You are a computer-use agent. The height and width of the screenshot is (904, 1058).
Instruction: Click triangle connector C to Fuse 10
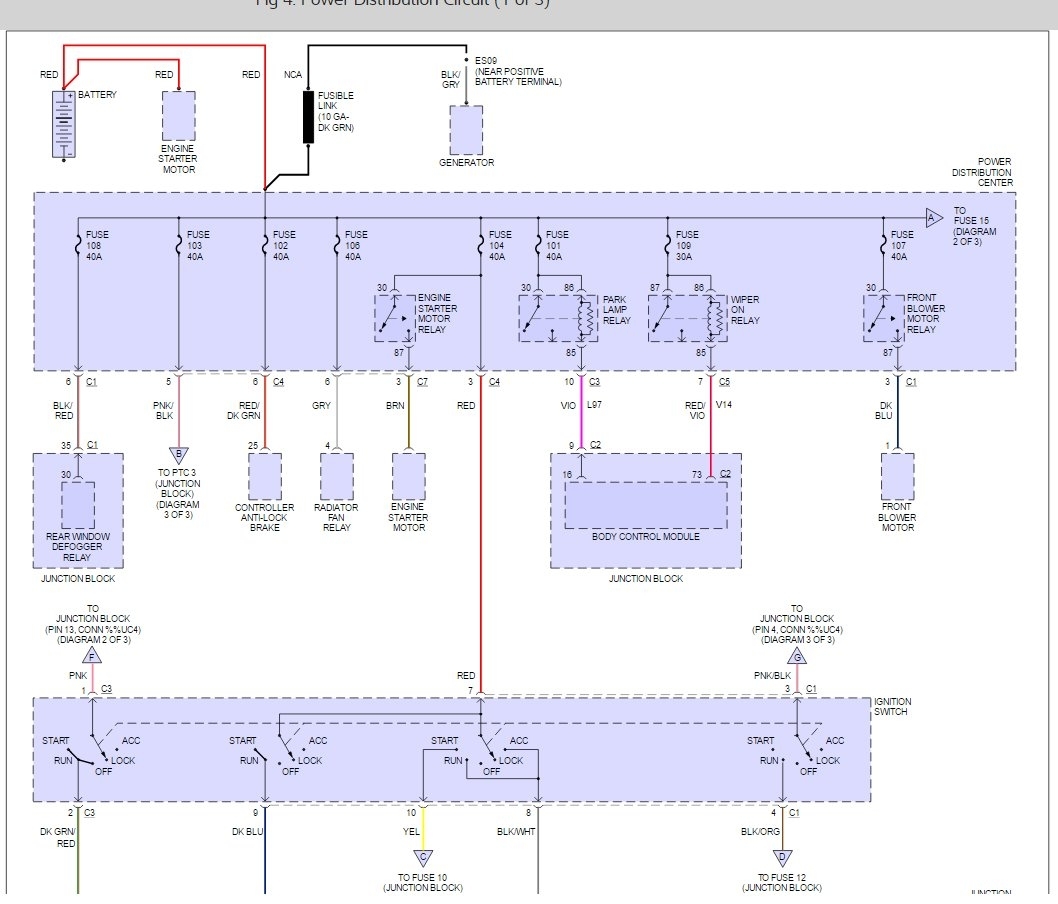[x=423, y=857]
